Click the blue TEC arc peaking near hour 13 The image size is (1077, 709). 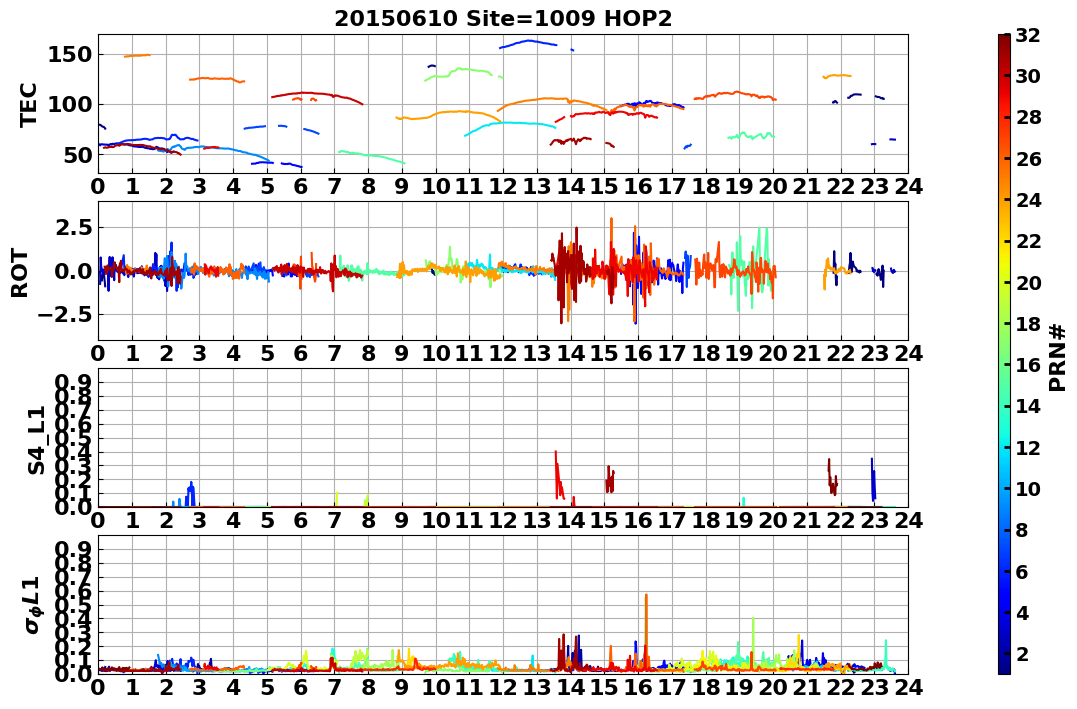[x=528, y=43]
